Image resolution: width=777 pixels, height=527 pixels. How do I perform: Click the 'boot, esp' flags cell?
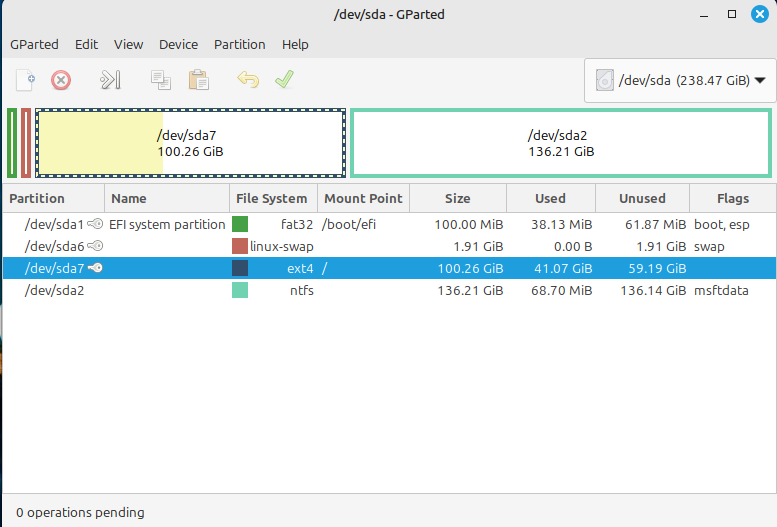[x=722, y=224]
